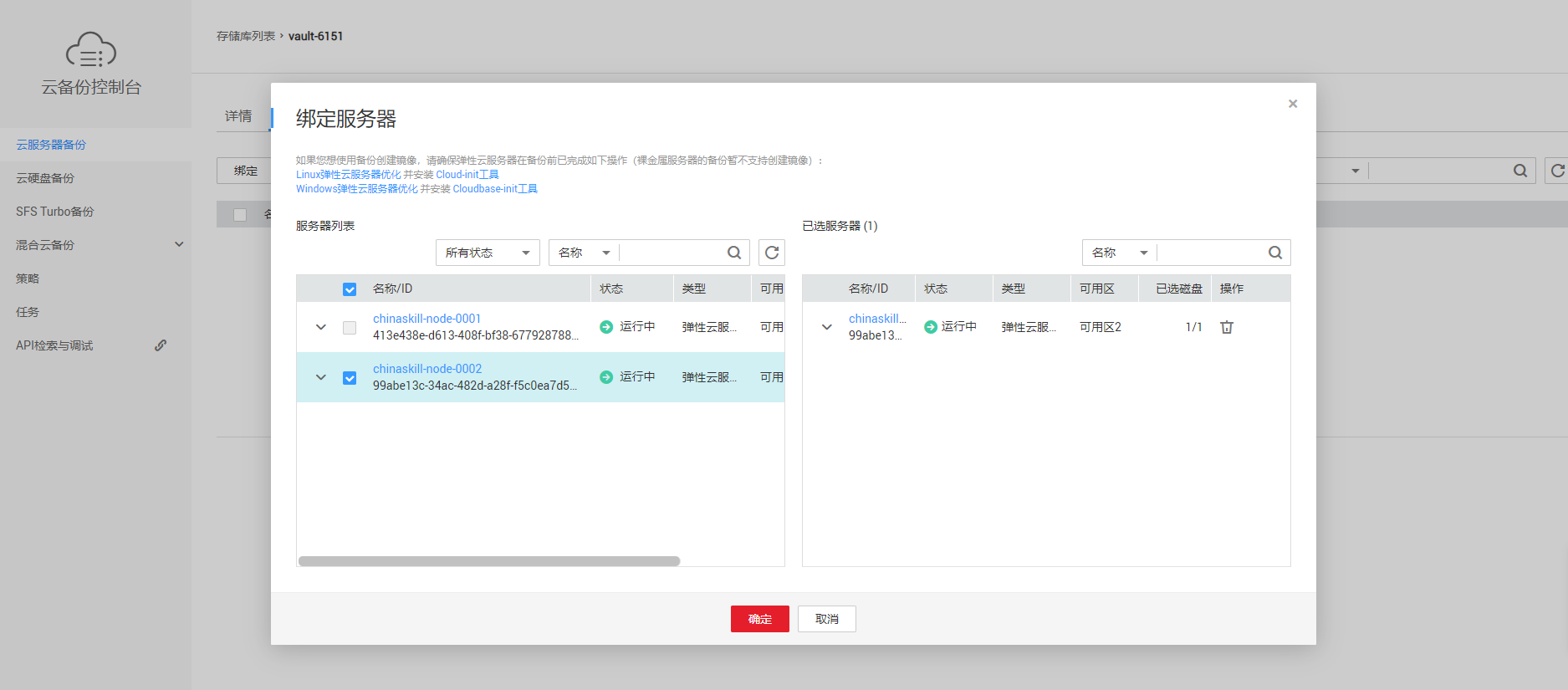Select SFS Turbo备份 in the sidebar

tap(55, 212)
